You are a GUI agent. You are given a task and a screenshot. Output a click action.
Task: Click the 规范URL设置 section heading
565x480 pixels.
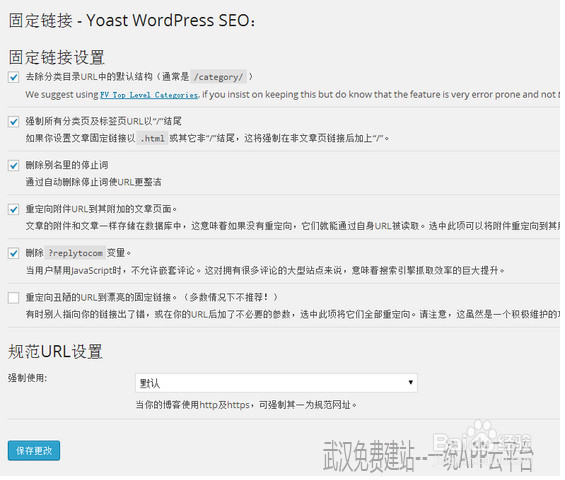pyautogui.click(x=55, y=351)
